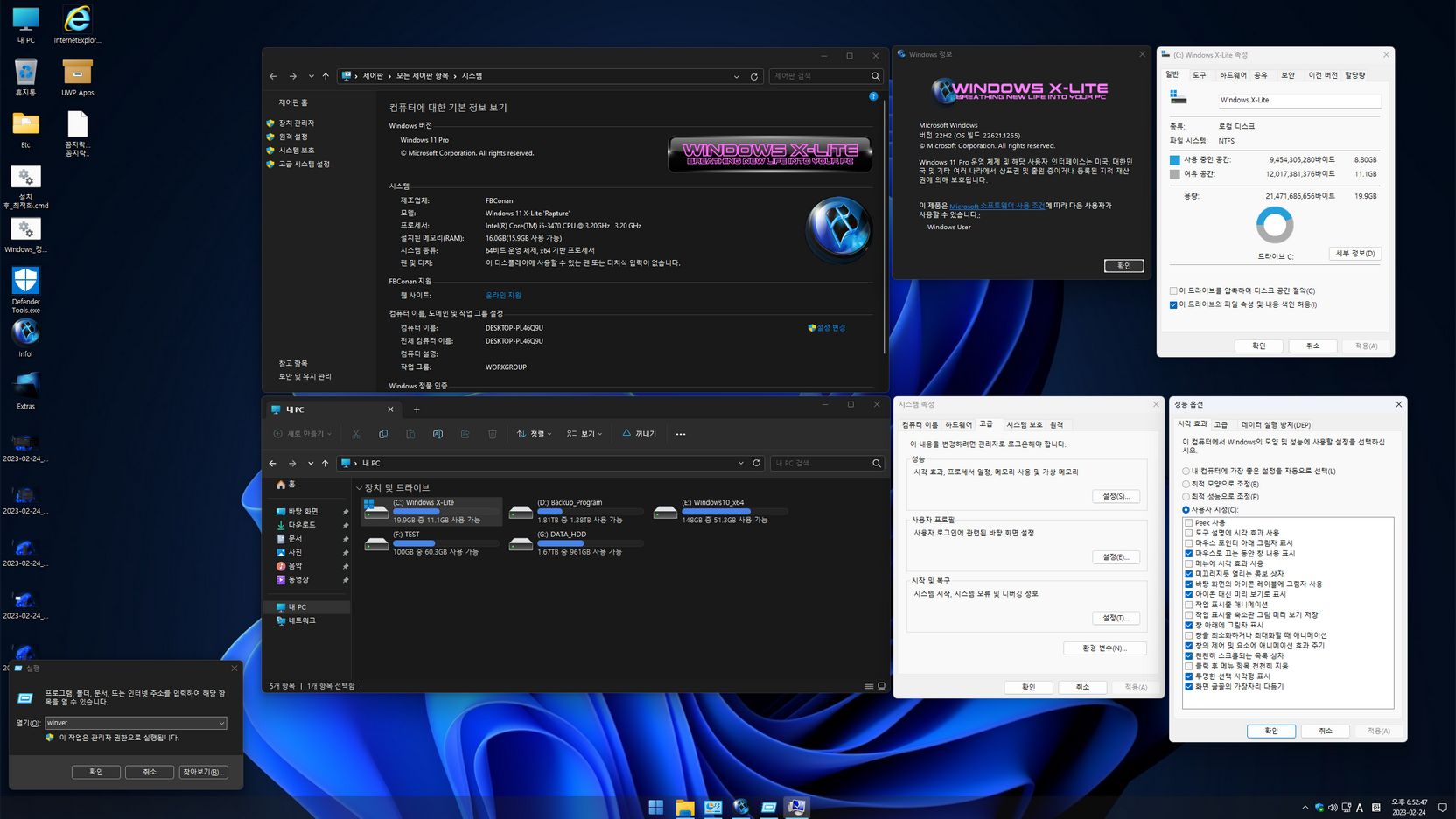Click Copy icon in My PC toolbar
Screen dimensions: 1456x819
(x=383, y=434)
